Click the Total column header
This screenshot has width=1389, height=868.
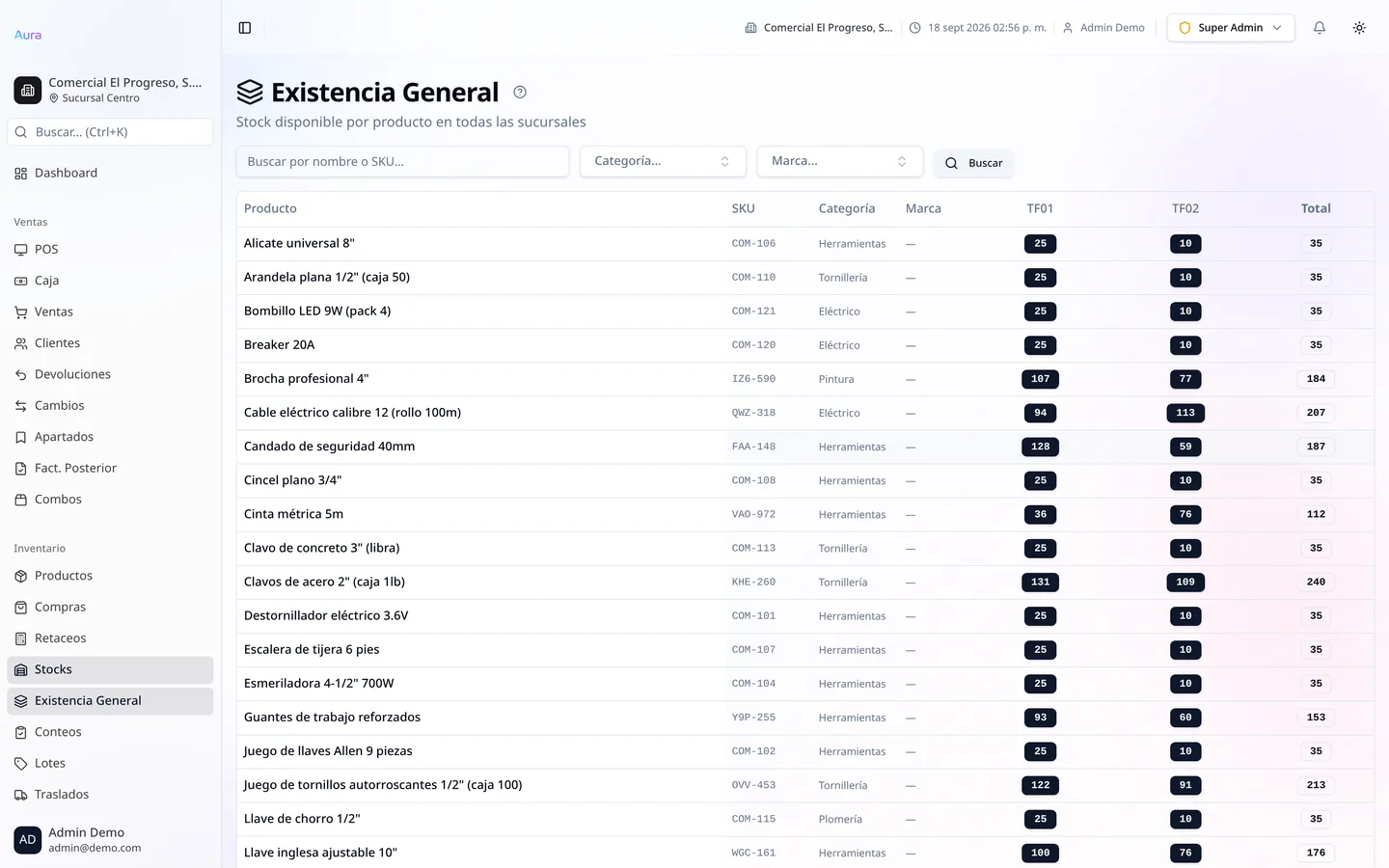(1316, 208)
